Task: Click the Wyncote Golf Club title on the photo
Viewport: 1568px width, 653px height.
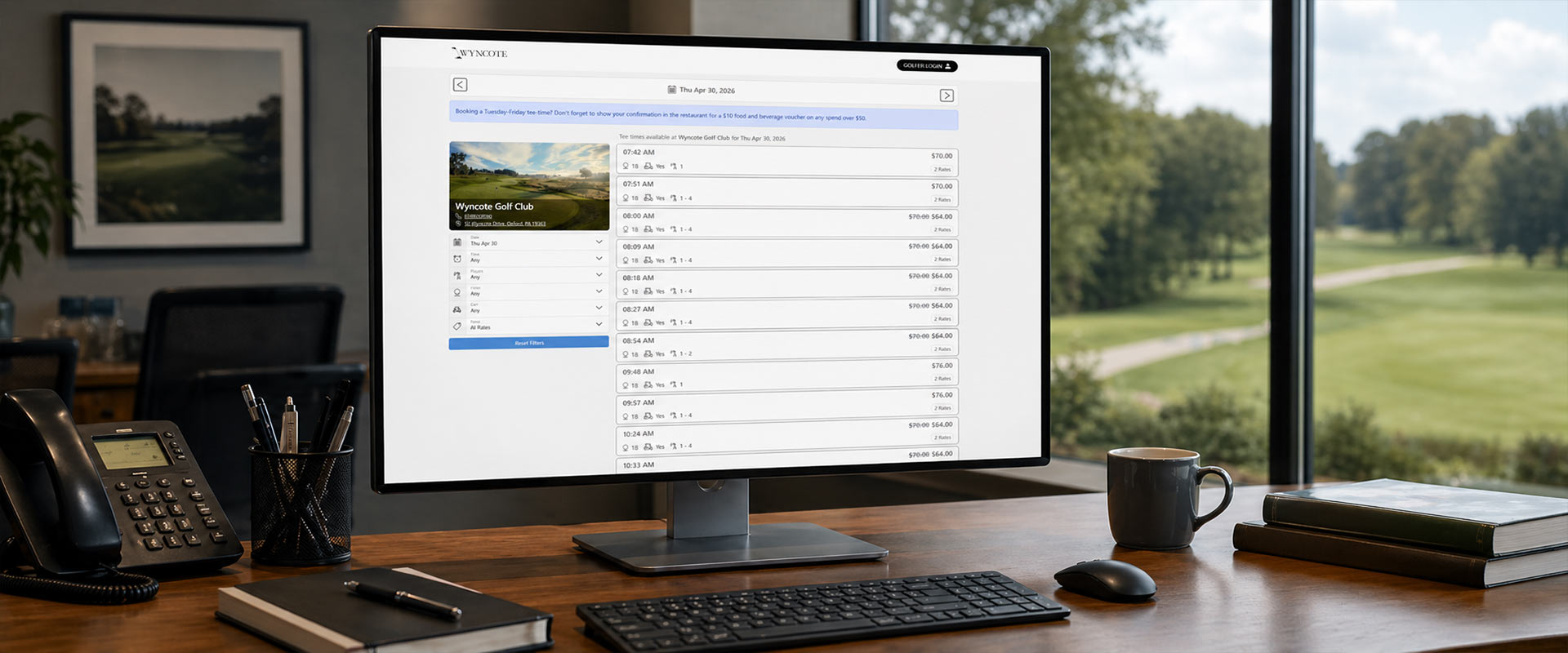Action: pos(494,207)
